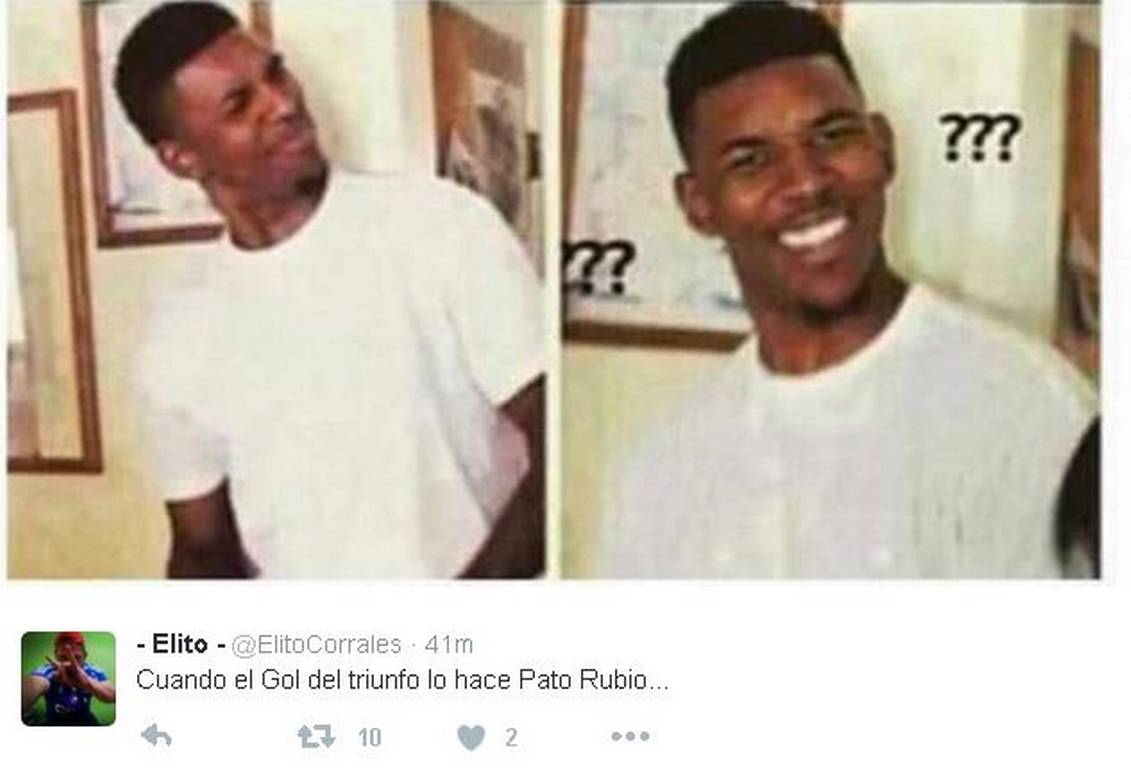The height and width of the screenshot is (768, 1131).
Task: Retweet the post using the retweet icon
Action: pos(316,736)
